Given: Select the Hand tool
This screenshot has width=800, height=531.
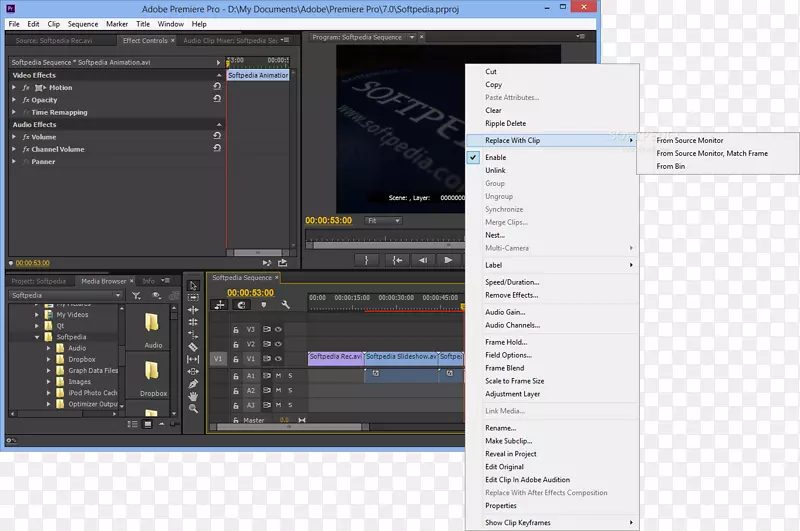Looking at the screenshot, I should (x=193, y=396).
